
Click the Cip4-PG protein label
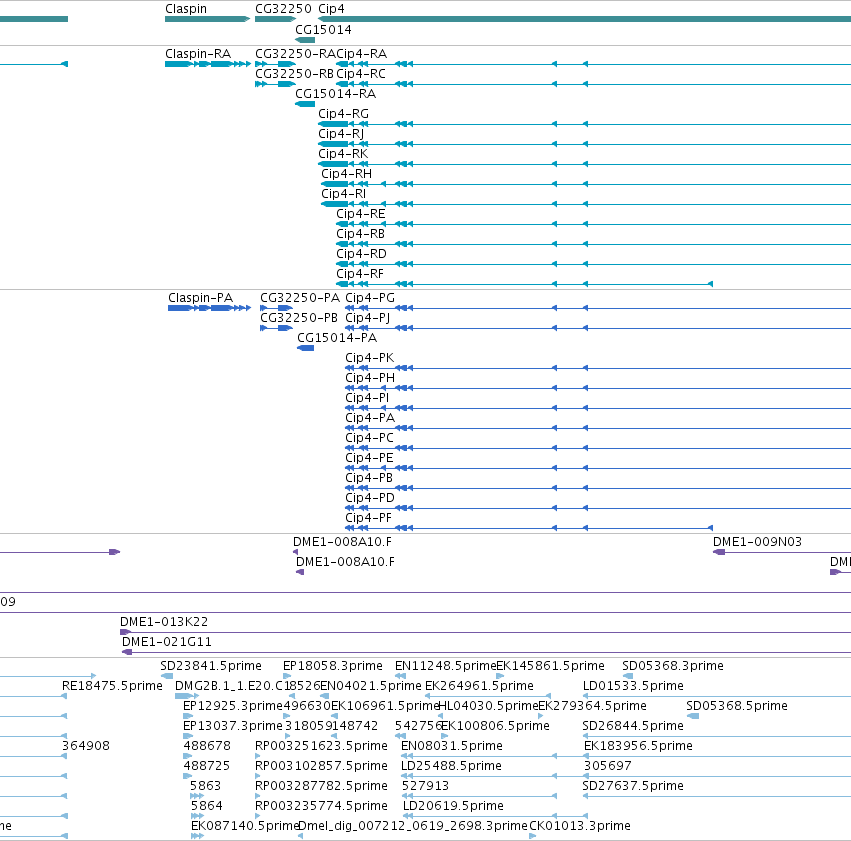(370, 298)
